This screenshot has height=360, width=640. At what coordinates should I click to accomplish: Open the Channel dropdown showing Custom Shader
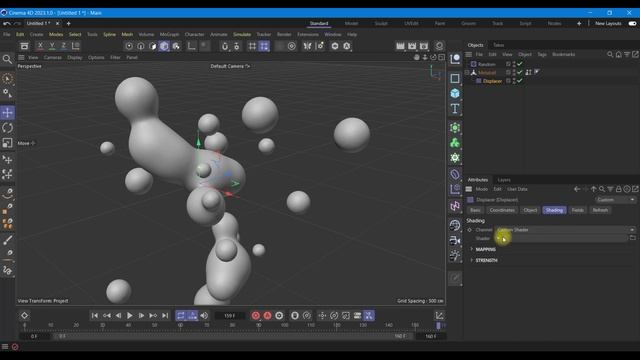[x=566, y=230]
